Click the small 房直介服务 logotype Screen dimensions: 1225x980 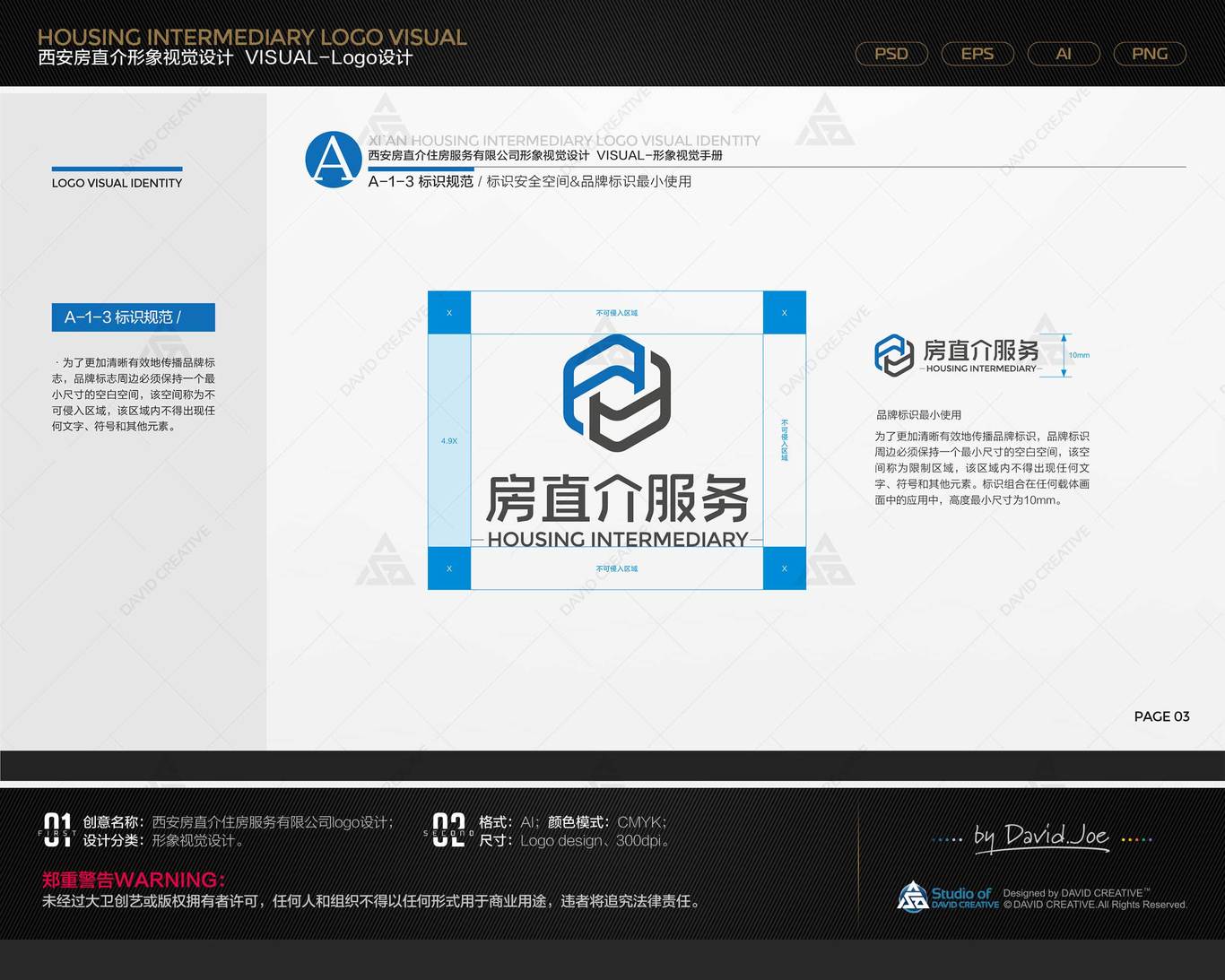tap(981, 350)
